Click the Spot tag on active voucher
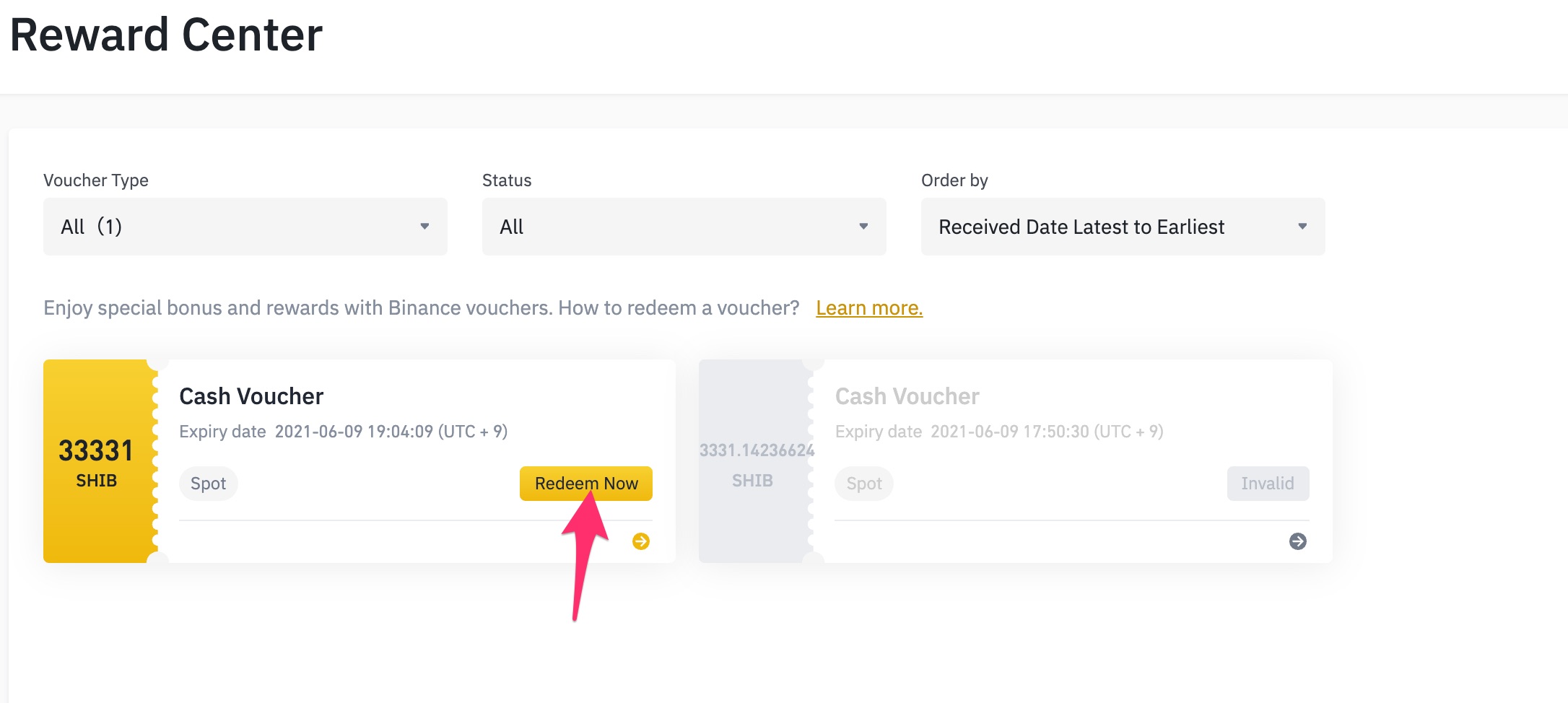 click(x=208, y=484)
